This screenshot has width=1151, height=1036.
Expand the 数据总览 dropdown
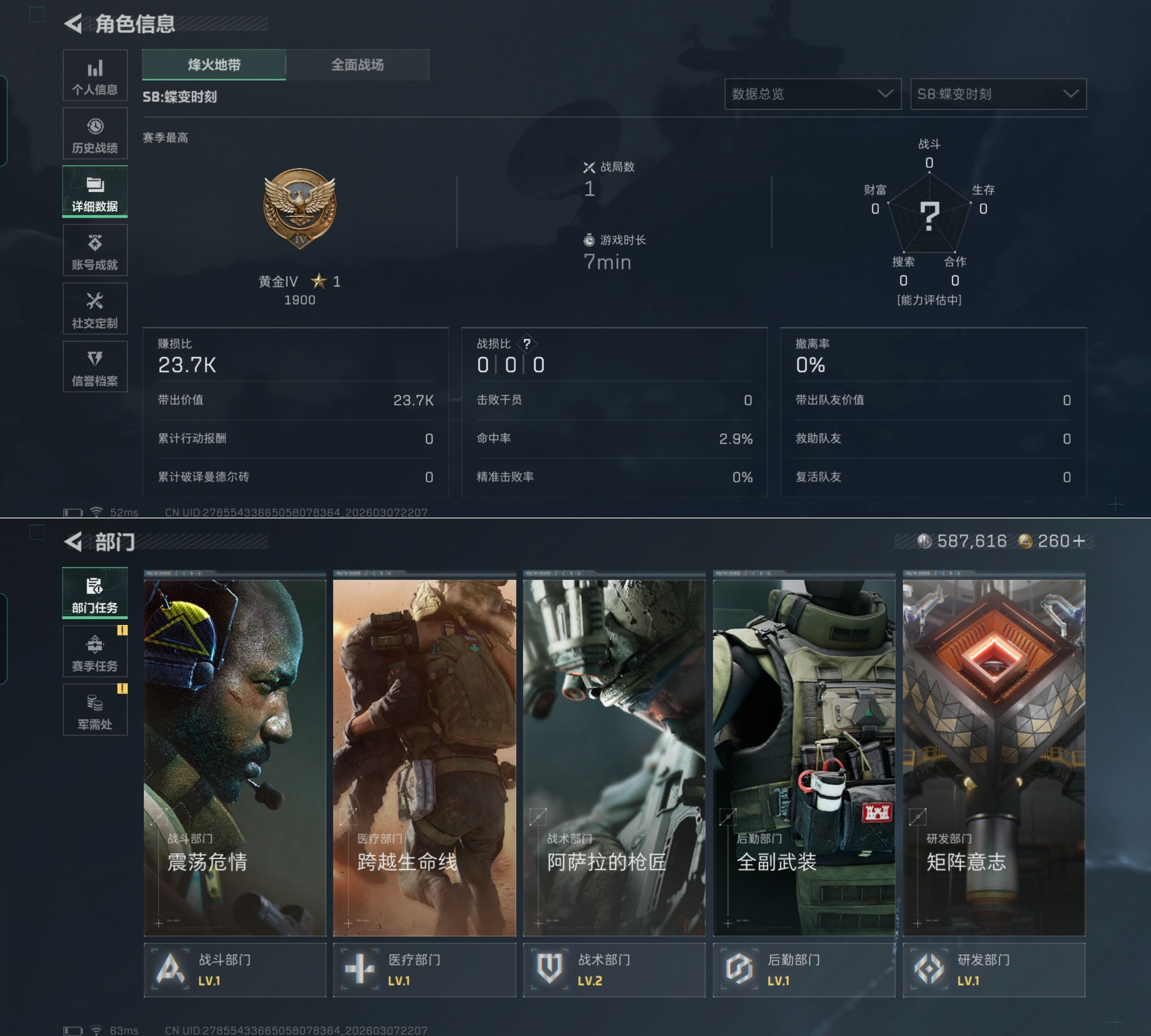pyautogui.click(x=812, y=94)
